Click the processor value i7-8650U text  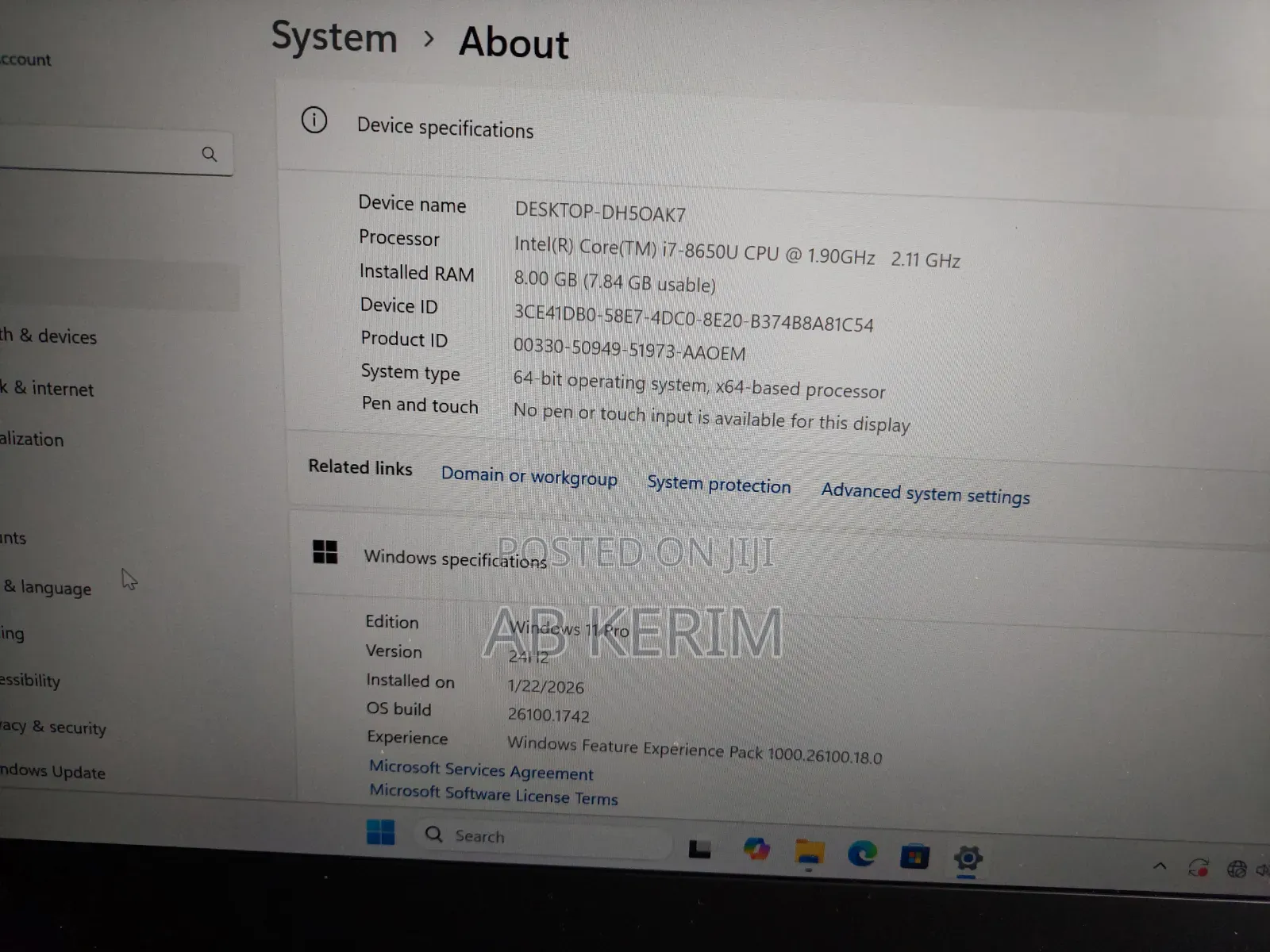tap(737, 252)
